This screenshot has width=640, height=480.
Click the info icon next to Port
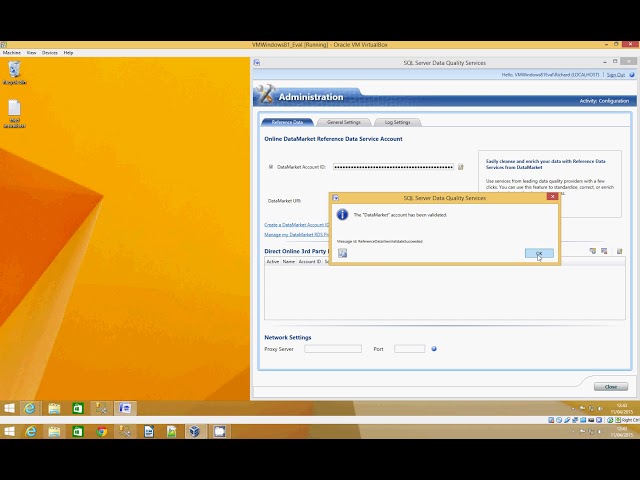coord(434,349)
